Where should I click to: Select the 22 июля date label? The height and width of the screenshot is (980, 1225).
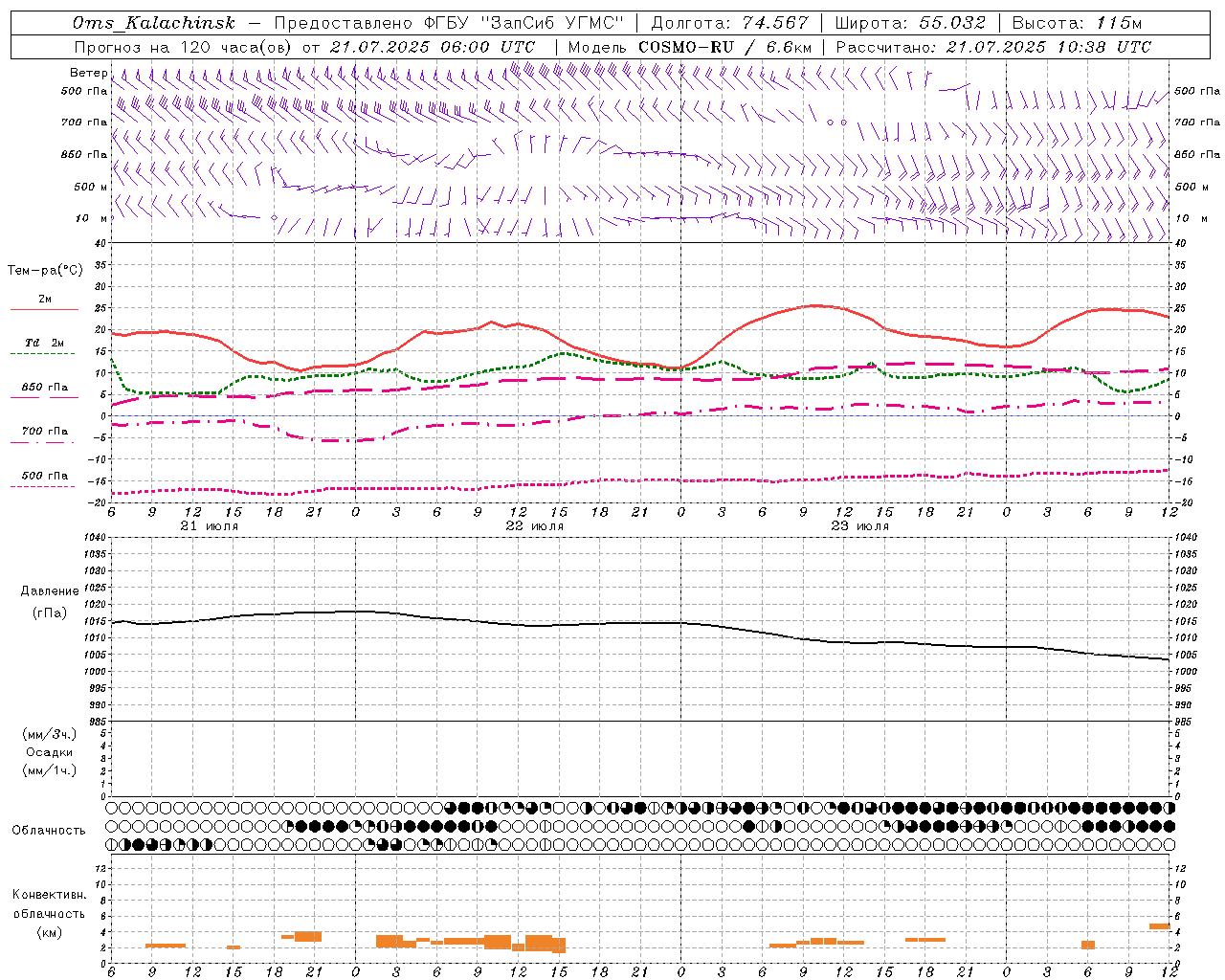535,526
